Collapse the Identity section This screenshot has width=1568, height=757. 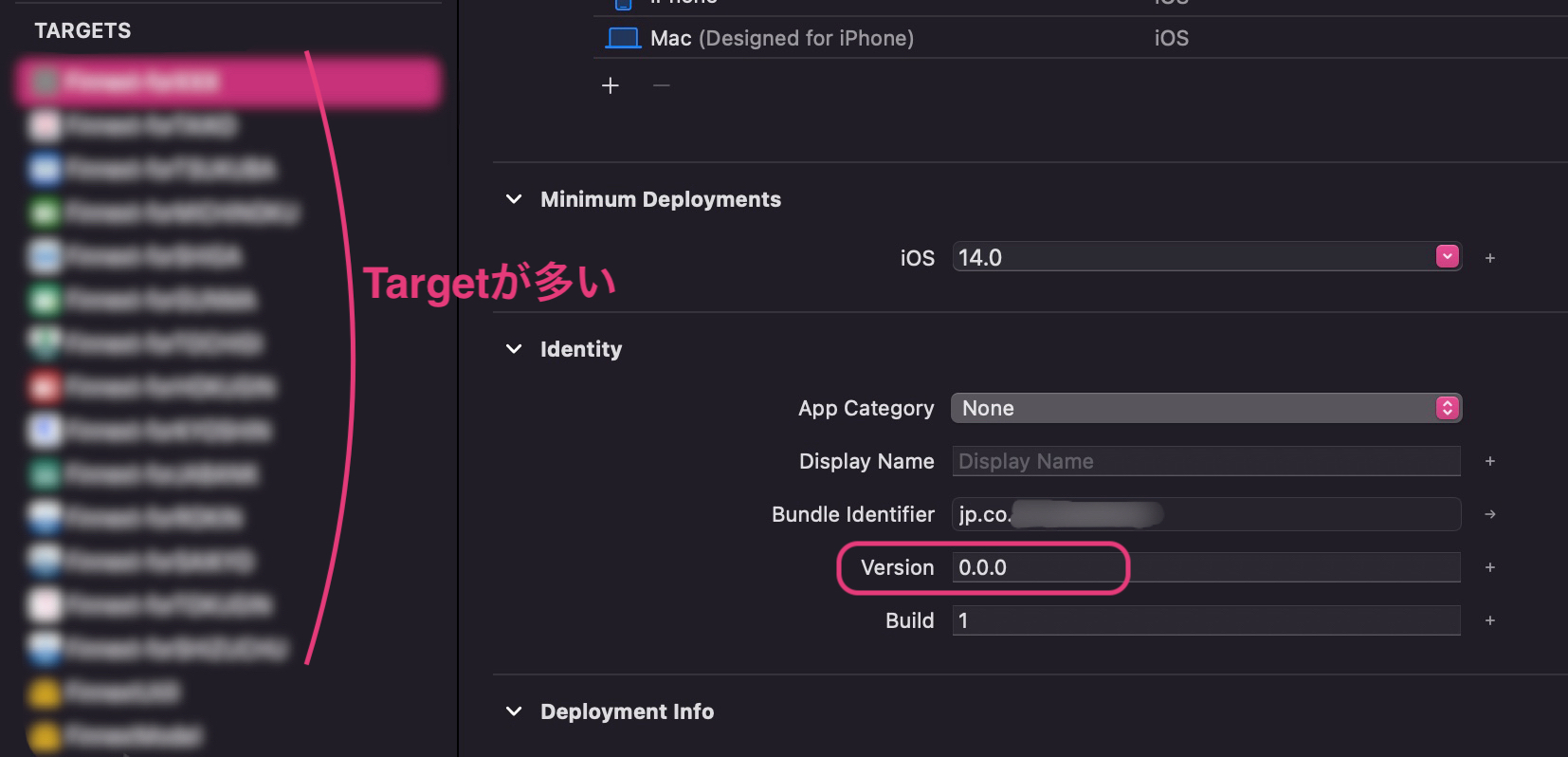(x=514, y=349)
